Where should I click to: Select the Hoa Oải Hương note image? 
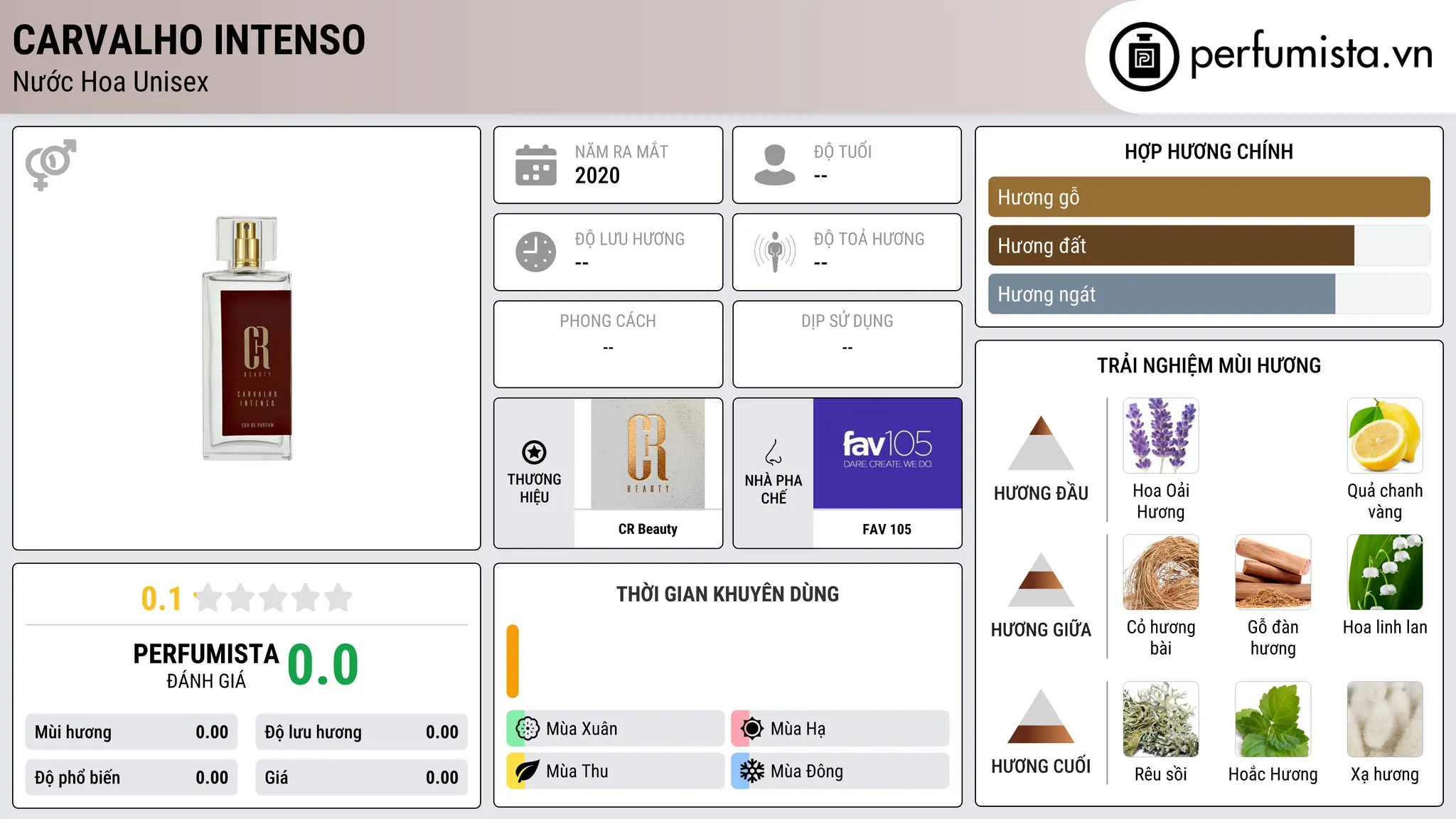[x=1161, y=436]
